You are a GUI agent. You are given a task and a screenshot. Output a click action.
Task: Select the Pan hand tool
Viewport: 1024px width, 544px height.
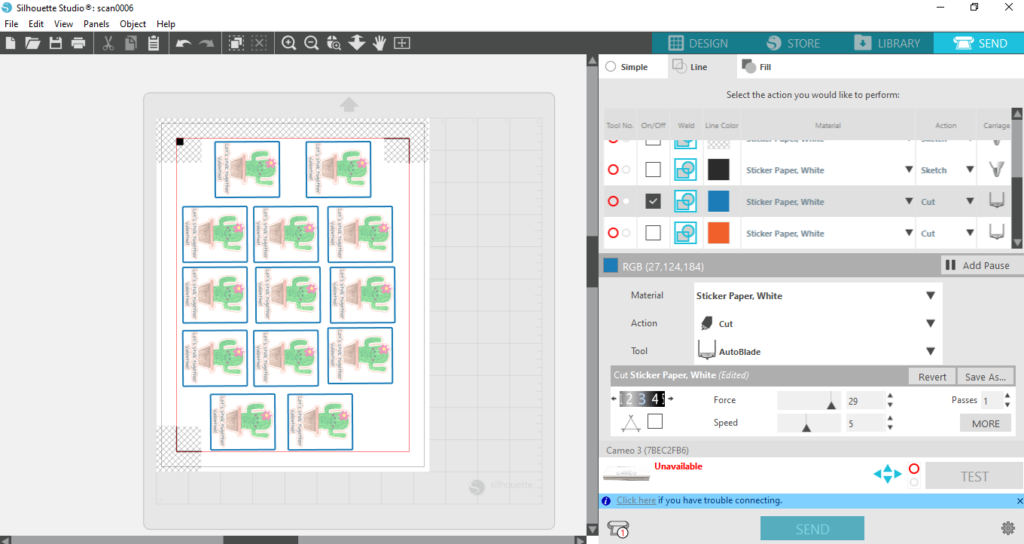point(380,43)
